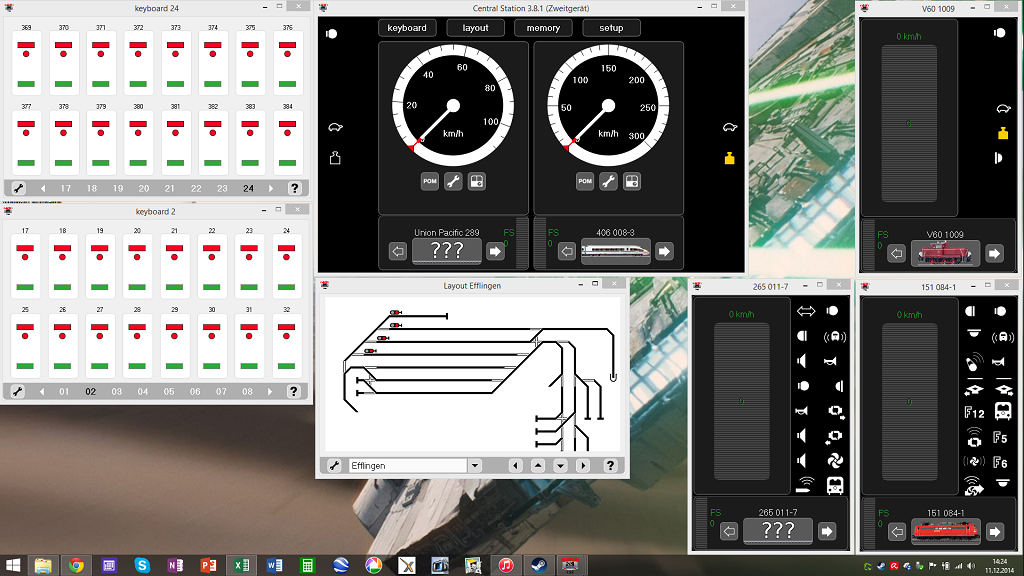Select keyboard page 20
1024x576 pixels.
pyautogui.click(x=144, y=188)
